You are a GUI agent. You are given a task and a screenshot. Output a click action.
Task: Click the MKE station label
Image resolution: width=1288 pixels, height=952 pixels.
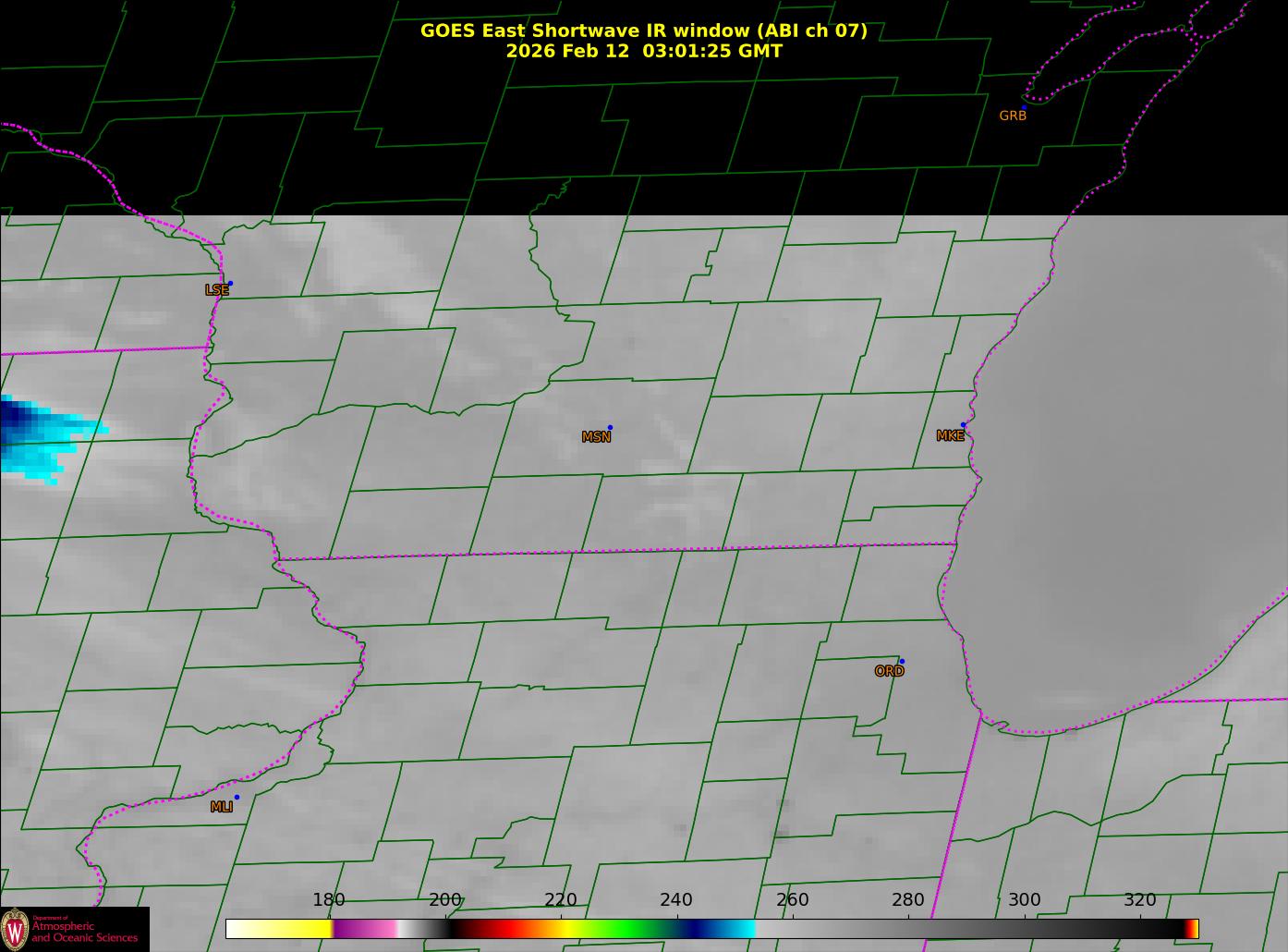pyautogui.click(x=950, y=435)
